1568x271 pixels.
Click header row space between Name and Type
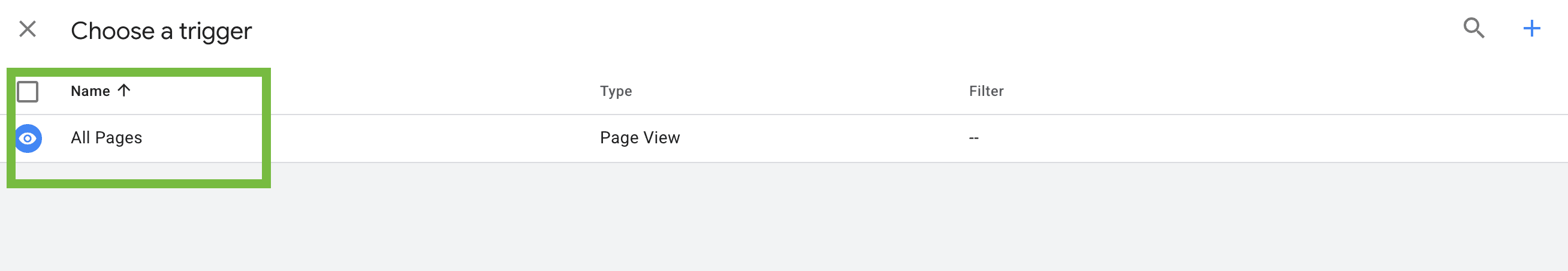click(x=396, y=91)
